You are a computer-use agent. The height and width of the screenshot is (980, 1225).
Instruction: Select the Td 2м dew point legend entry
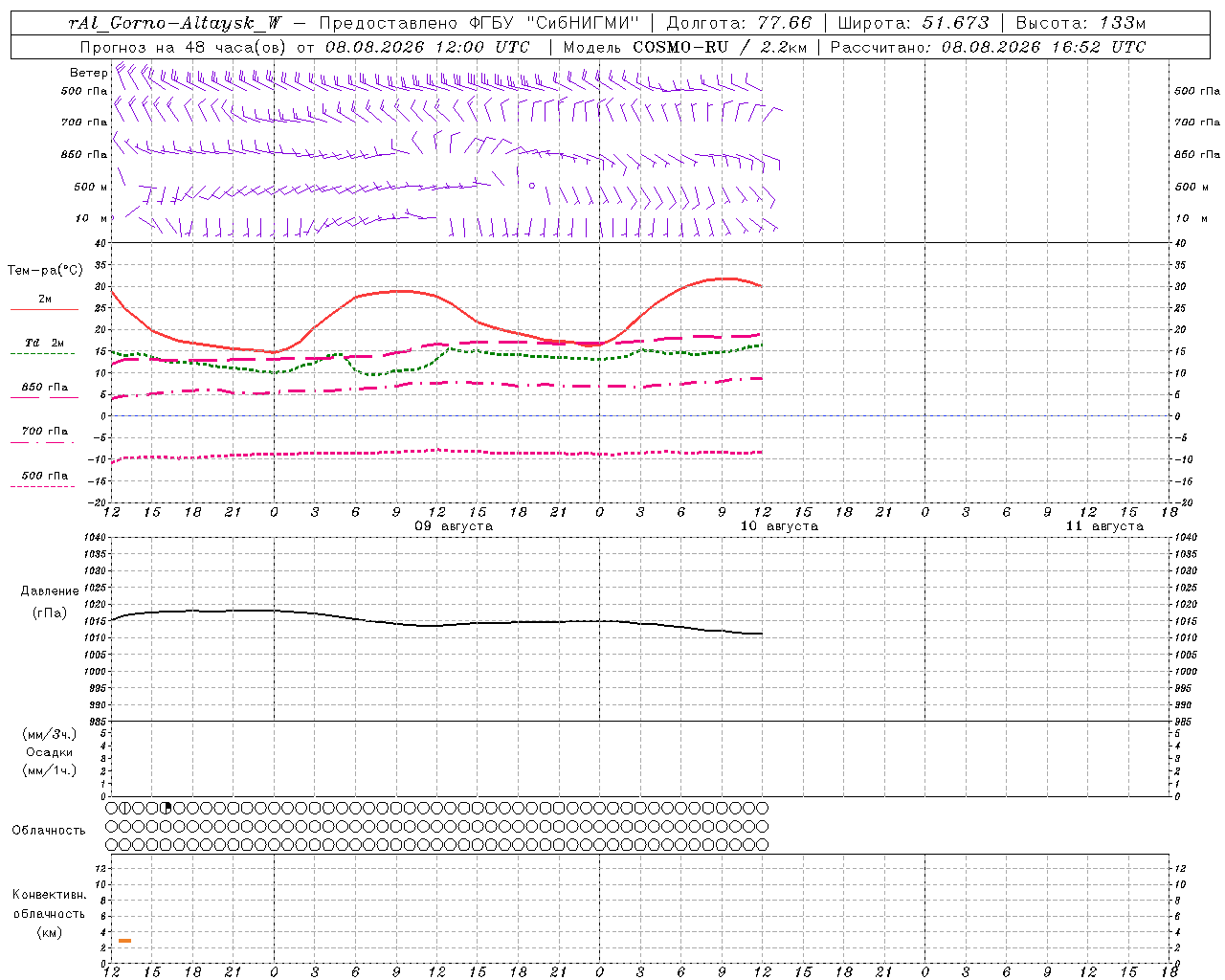44,345
